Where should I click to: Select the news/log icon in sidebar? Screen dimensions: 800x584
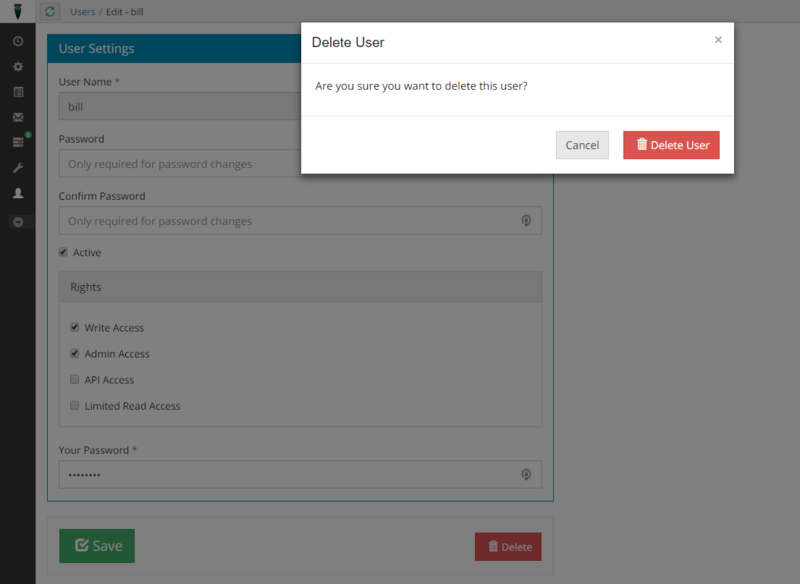[18, 91]
